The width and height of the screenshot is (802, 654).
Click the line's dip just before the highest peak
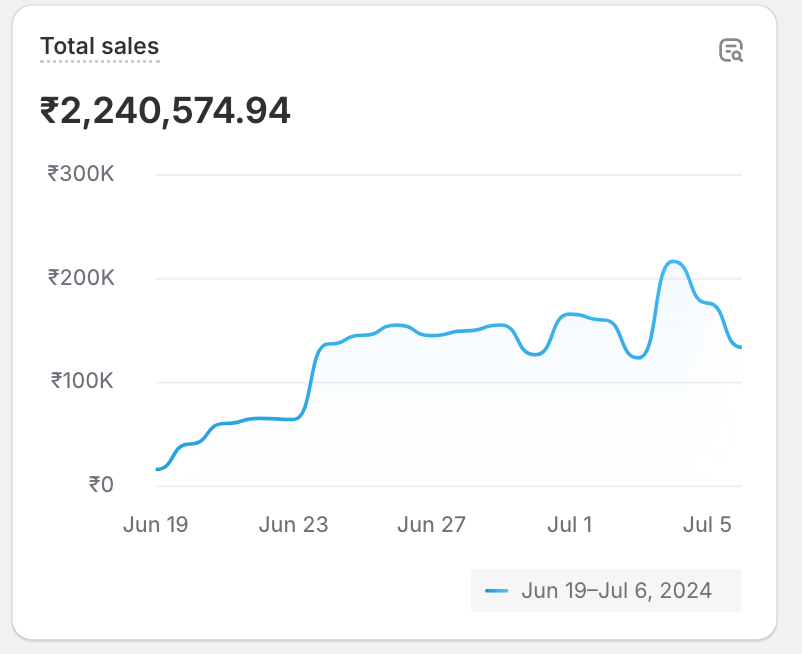[638, 357]
